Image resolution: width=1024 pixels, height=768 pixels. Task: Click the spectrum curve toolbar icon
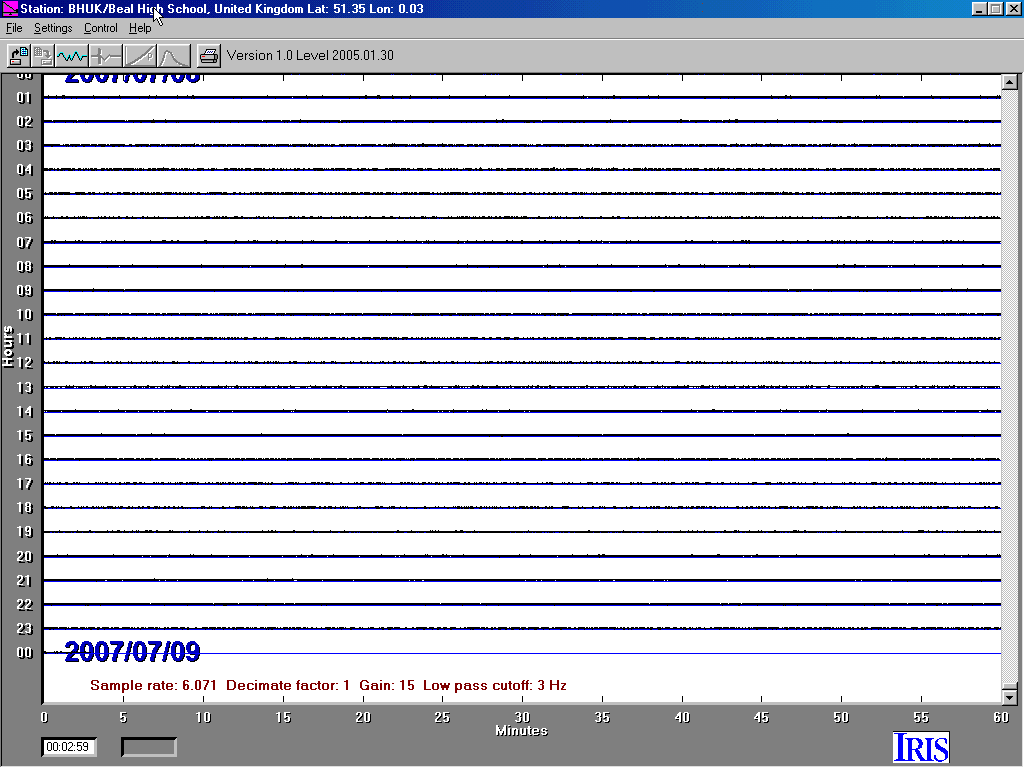click(x=174, y=55)
